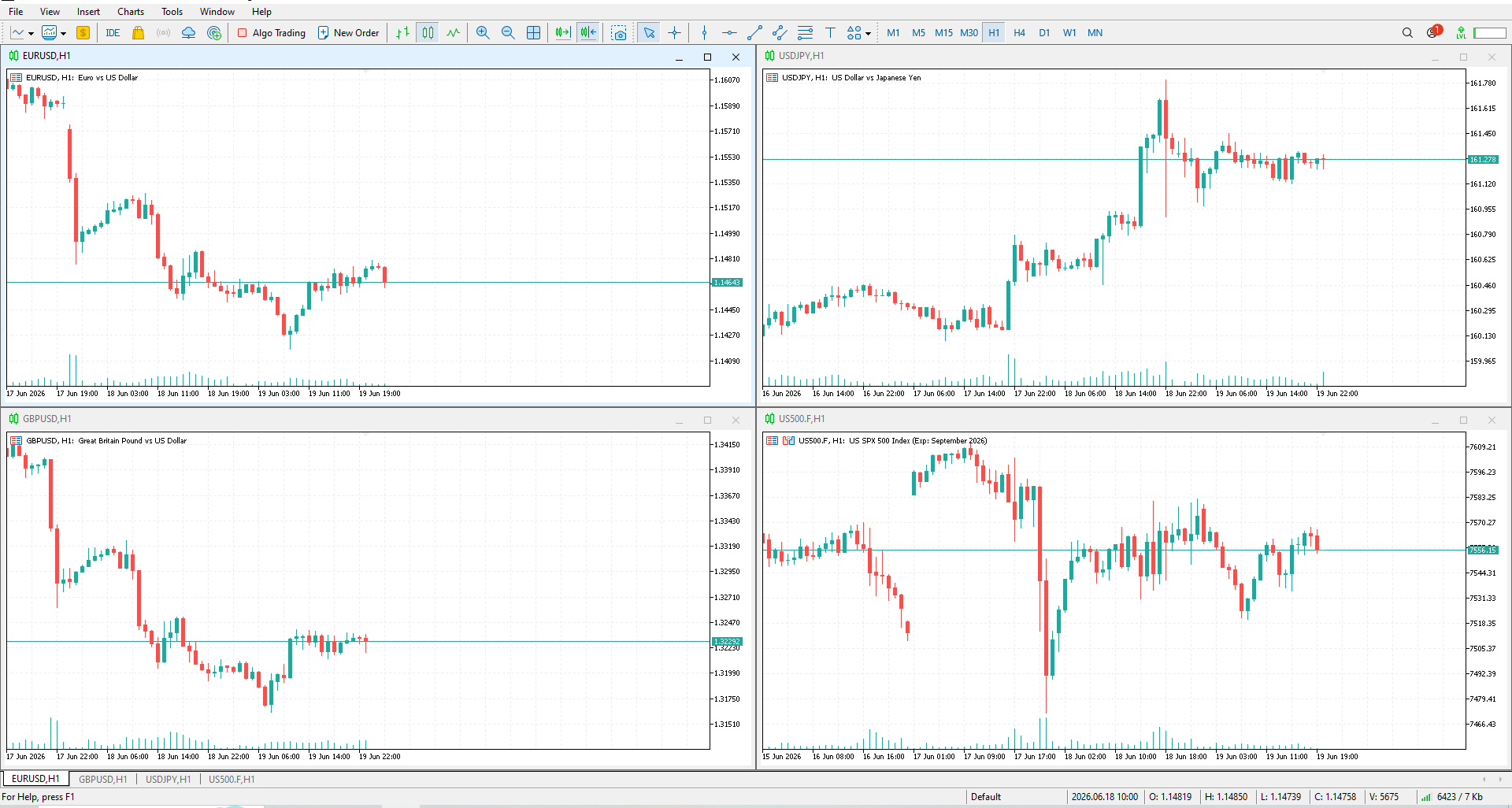This screenshot has width=1512, height=808.
Task: Draw a vertical line
Action: [x=704, y=32]
